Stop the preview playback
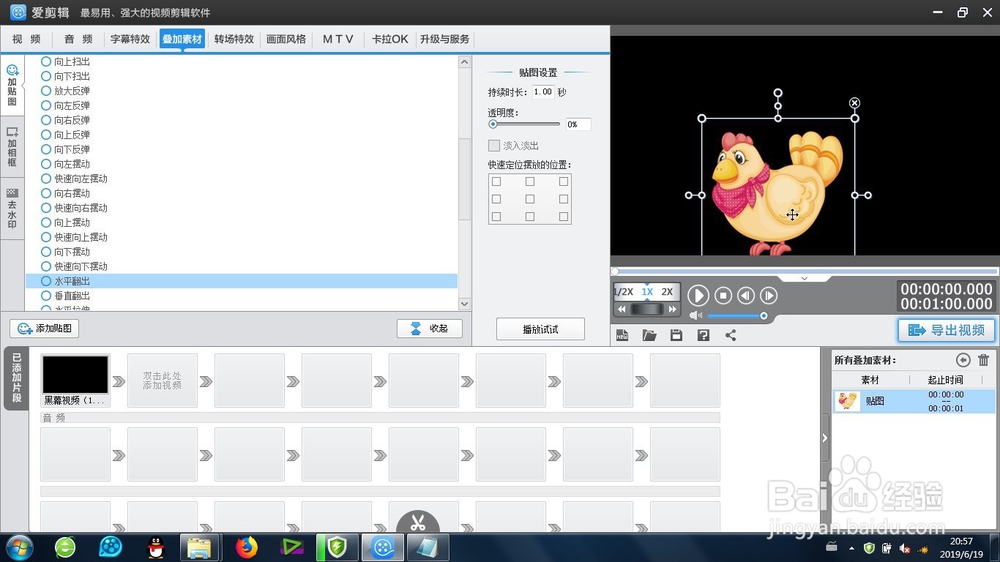1000x562 pixels. (723, 295)
